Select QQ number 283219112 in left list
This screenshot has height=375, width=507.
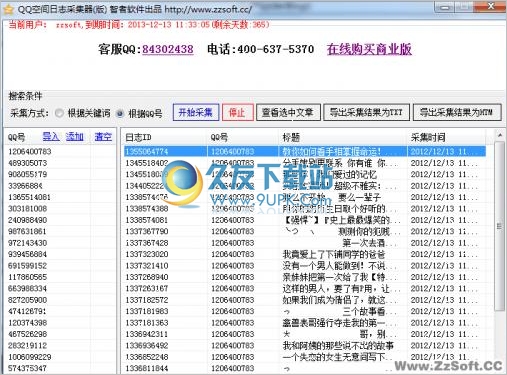(x=28, y=346)
